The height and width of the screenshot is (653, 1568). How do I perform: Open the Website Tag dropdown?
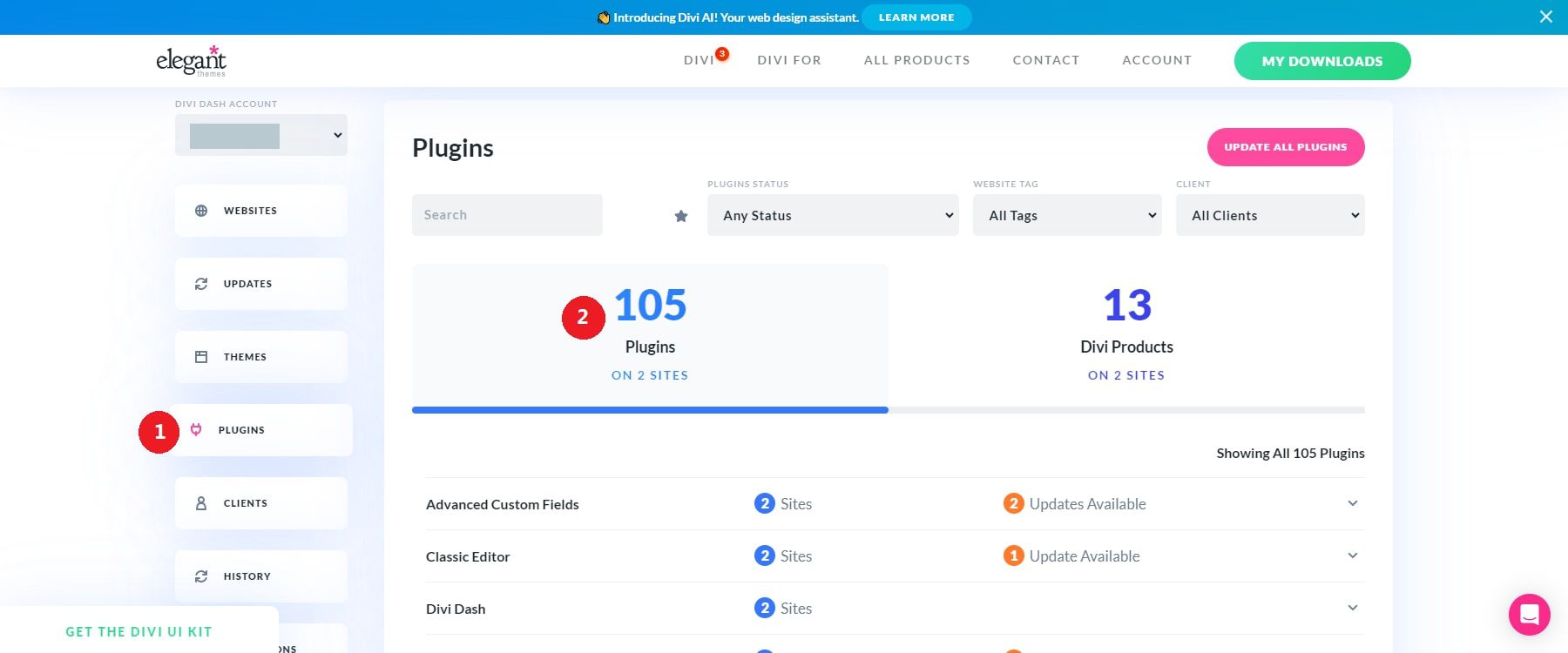coord(1067,215)
